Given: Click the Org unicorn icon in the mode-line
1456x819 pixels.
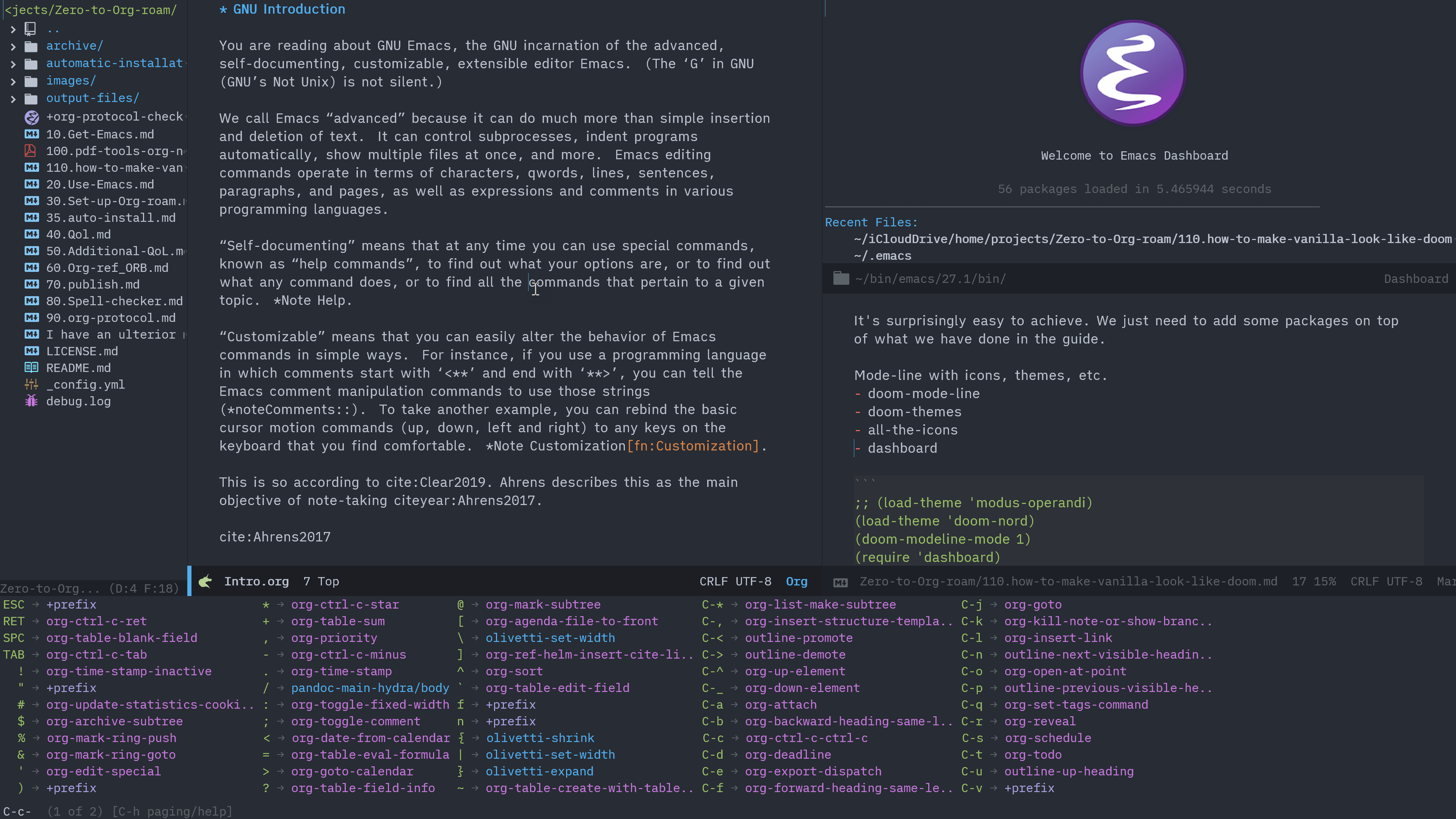Looking at the screenshot, I should (206, 581).
